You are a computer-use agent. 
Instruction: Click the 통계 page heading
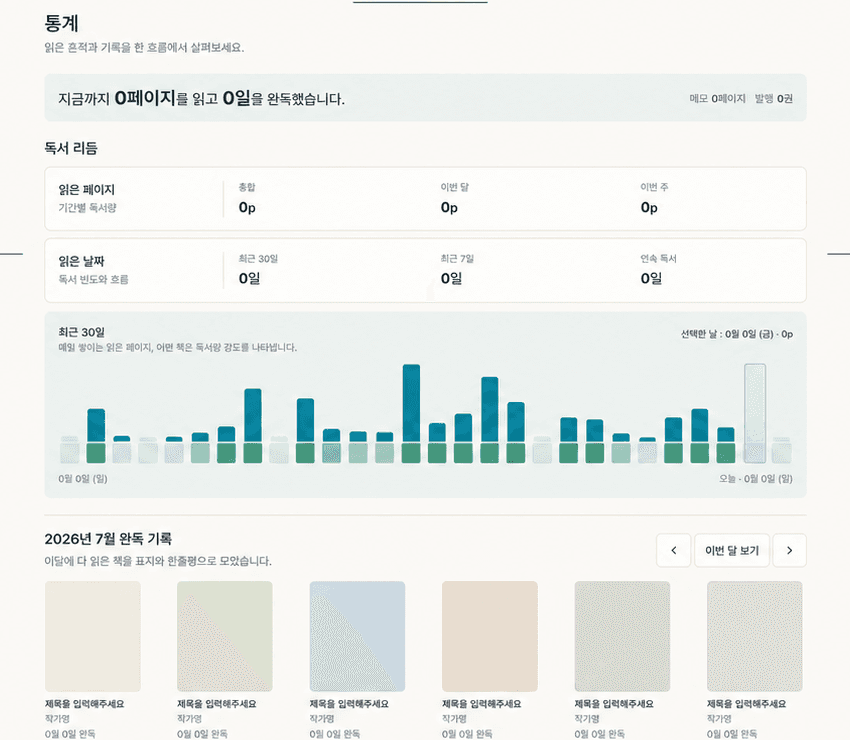[x=61, y=23]
